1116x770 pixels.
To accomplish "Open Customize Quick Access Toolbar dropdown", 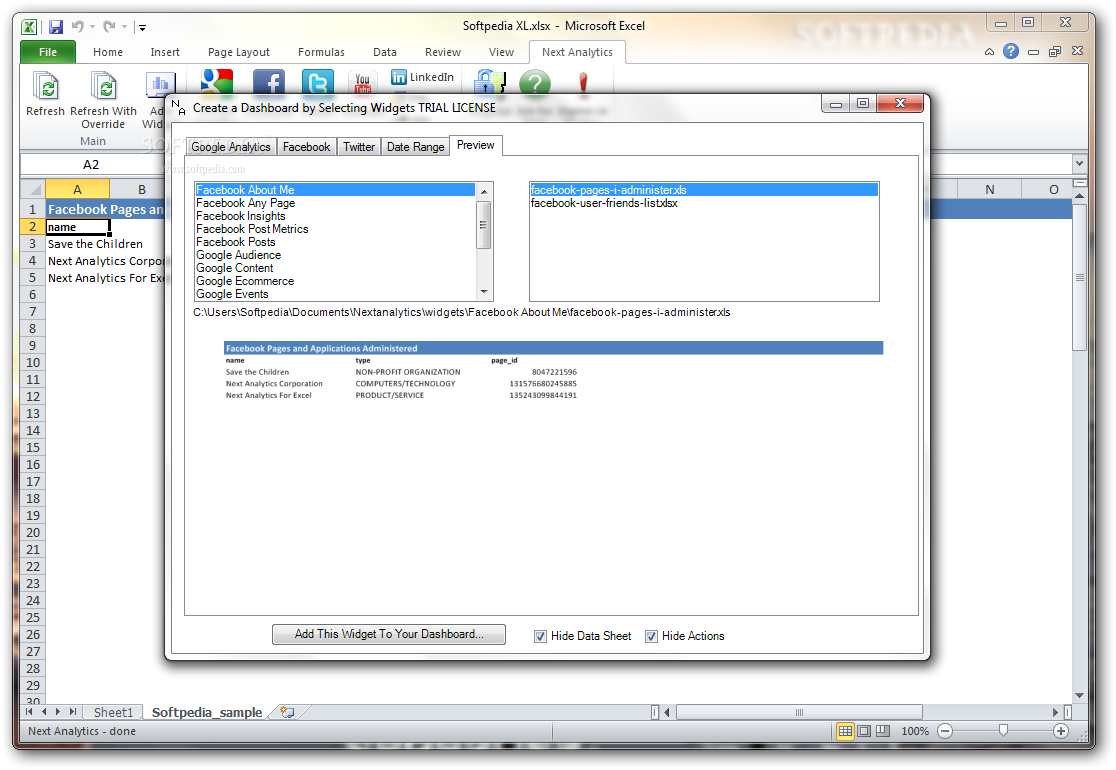I will (x=142, y=28).
